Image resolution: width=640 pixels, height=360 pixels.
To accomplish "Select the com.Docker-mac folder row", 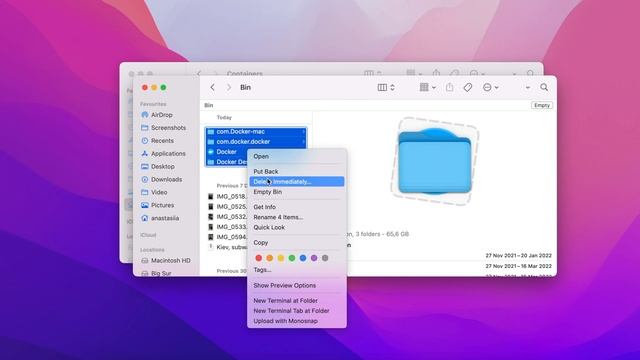I will (x=256, y=131).
